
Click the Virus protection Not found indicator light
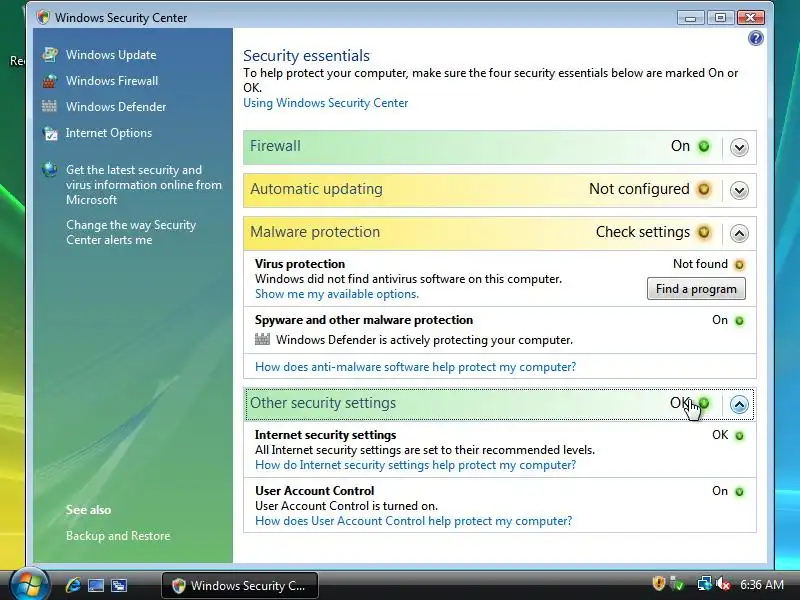(739, 265)
